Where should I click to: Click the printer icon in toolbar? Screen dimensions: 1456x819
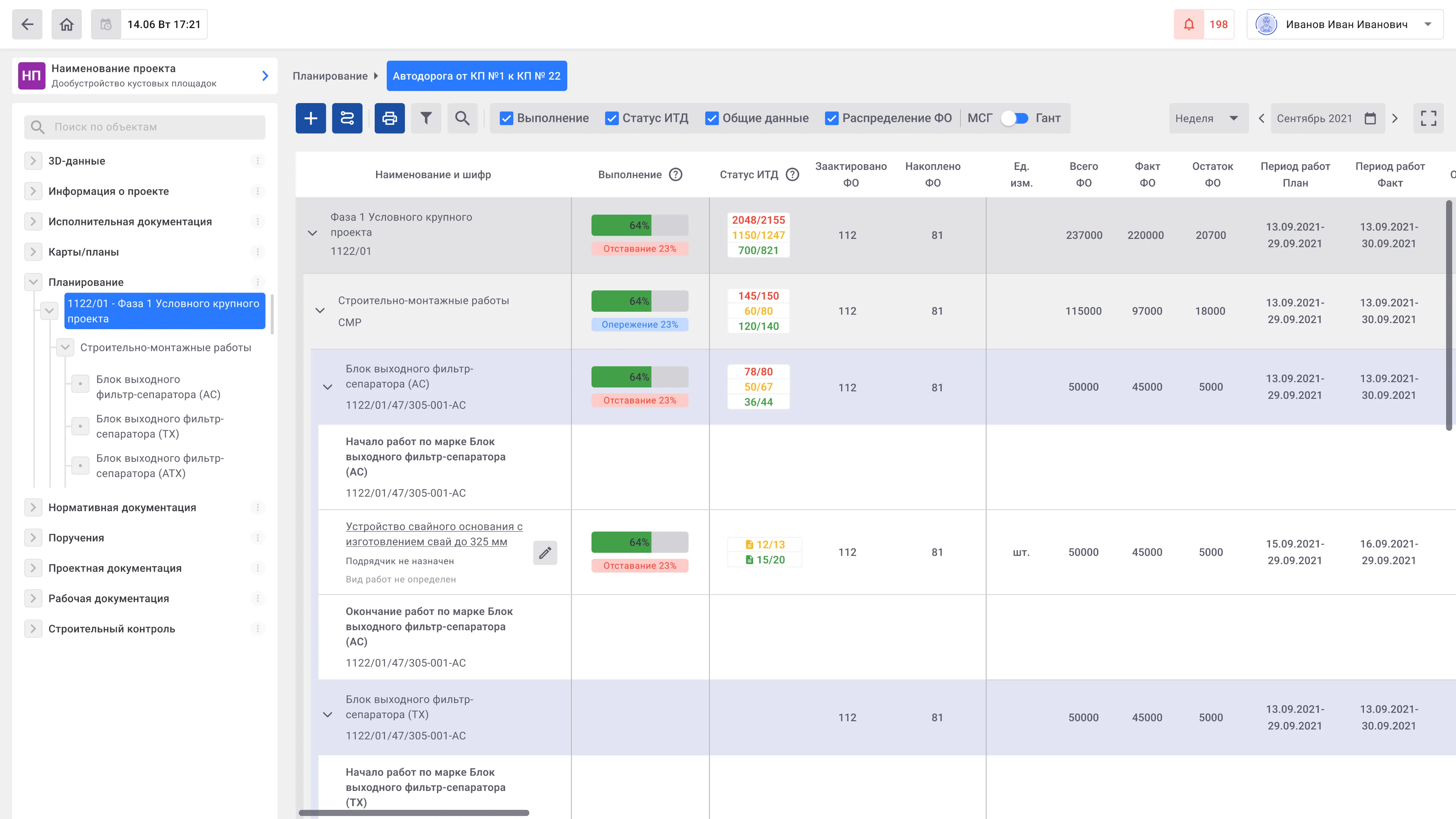point(390,118)
